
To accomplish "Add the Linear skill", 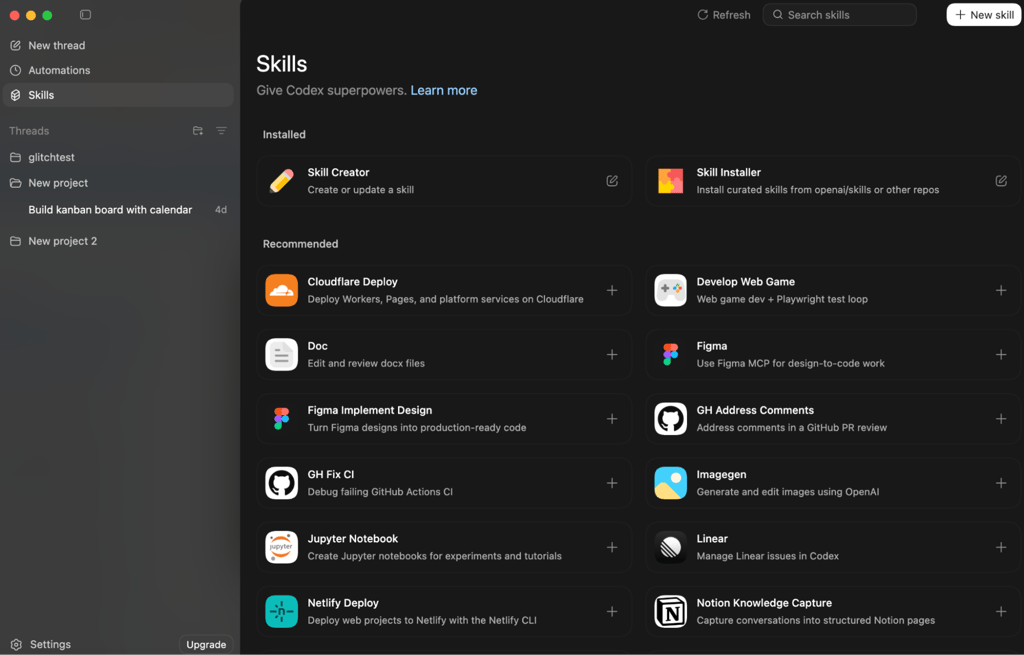I will point(1001,547).
